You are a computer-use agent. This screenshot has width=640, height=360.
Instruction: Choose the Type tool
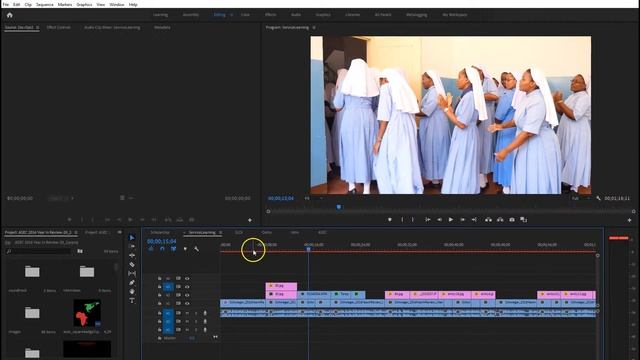[132, 300]
